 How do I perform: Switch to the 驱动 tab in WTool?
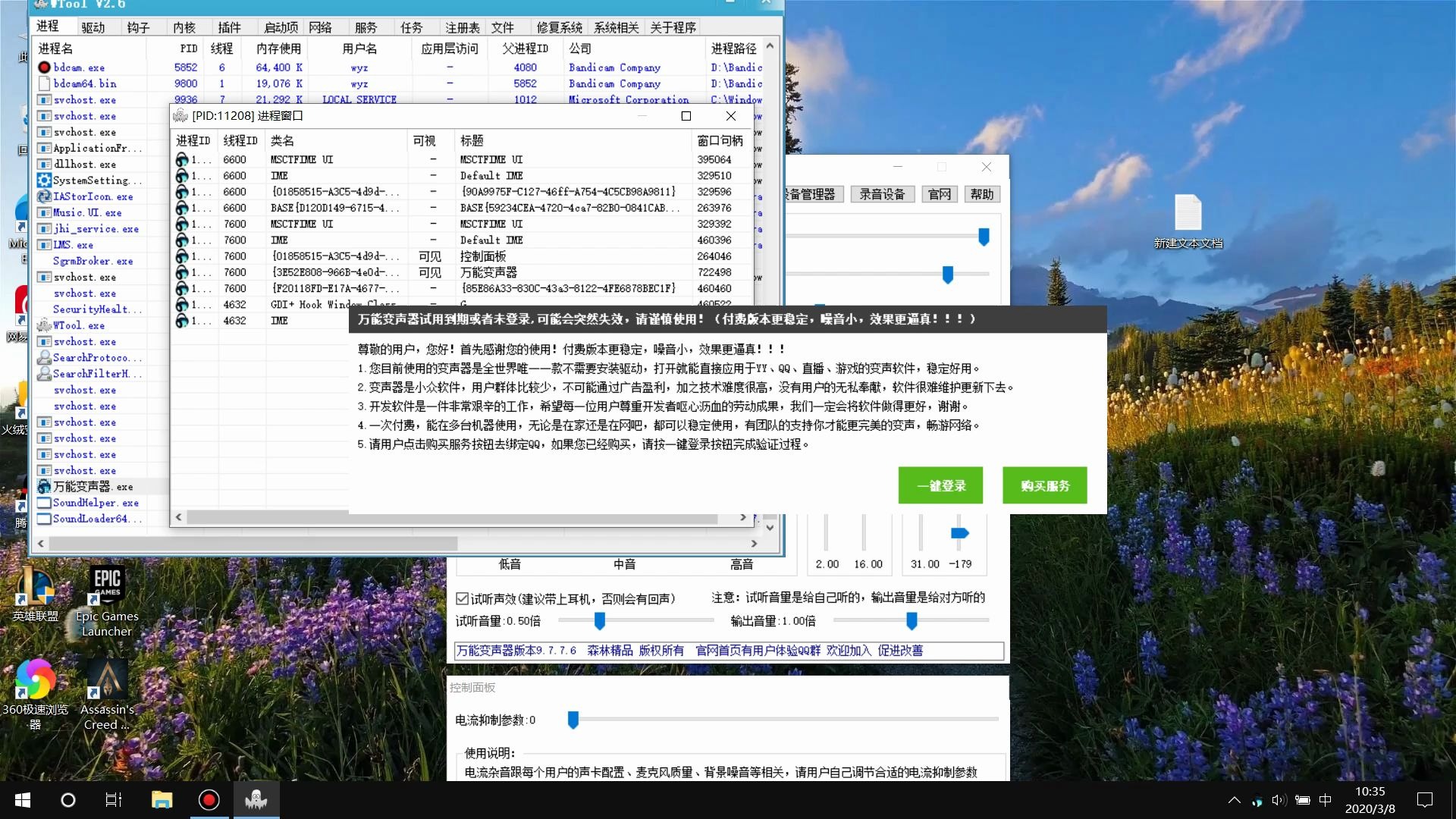click(x=93, y=27)
